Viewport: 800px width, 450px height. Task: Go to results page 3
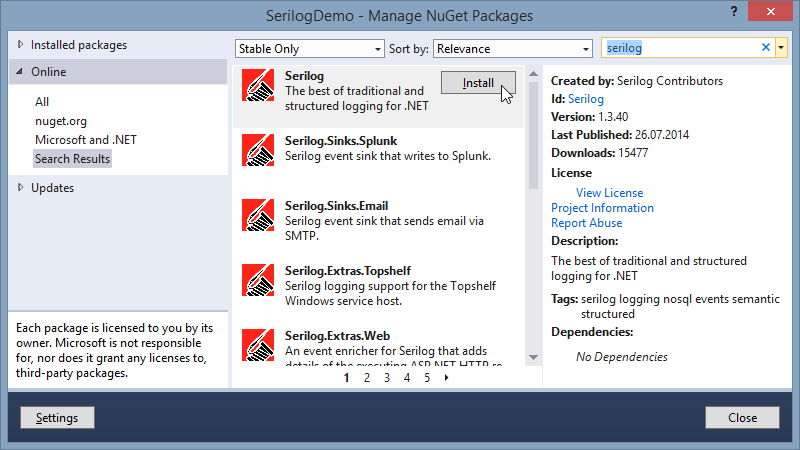click(x=387, y=378)
